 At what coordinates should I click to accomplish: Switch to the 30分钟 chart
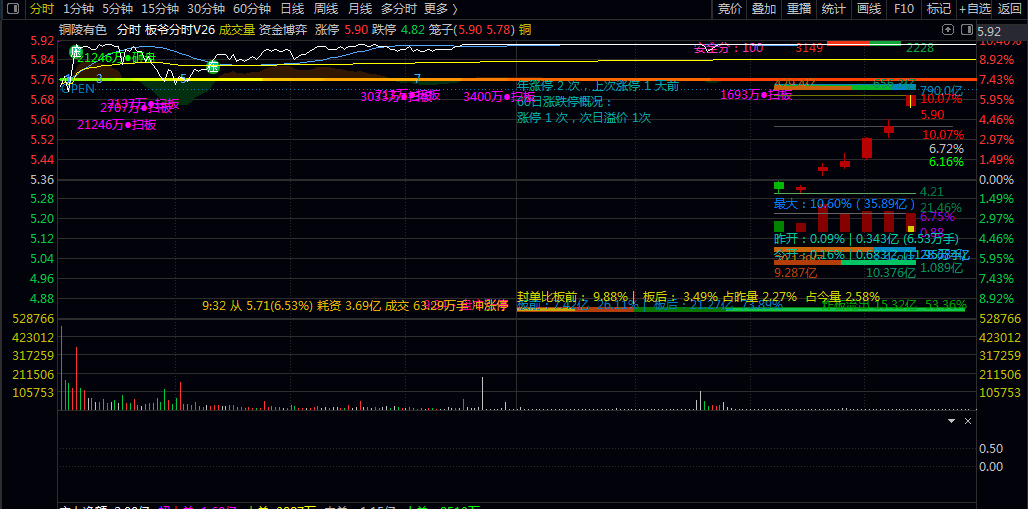click(x=205, y=9)
